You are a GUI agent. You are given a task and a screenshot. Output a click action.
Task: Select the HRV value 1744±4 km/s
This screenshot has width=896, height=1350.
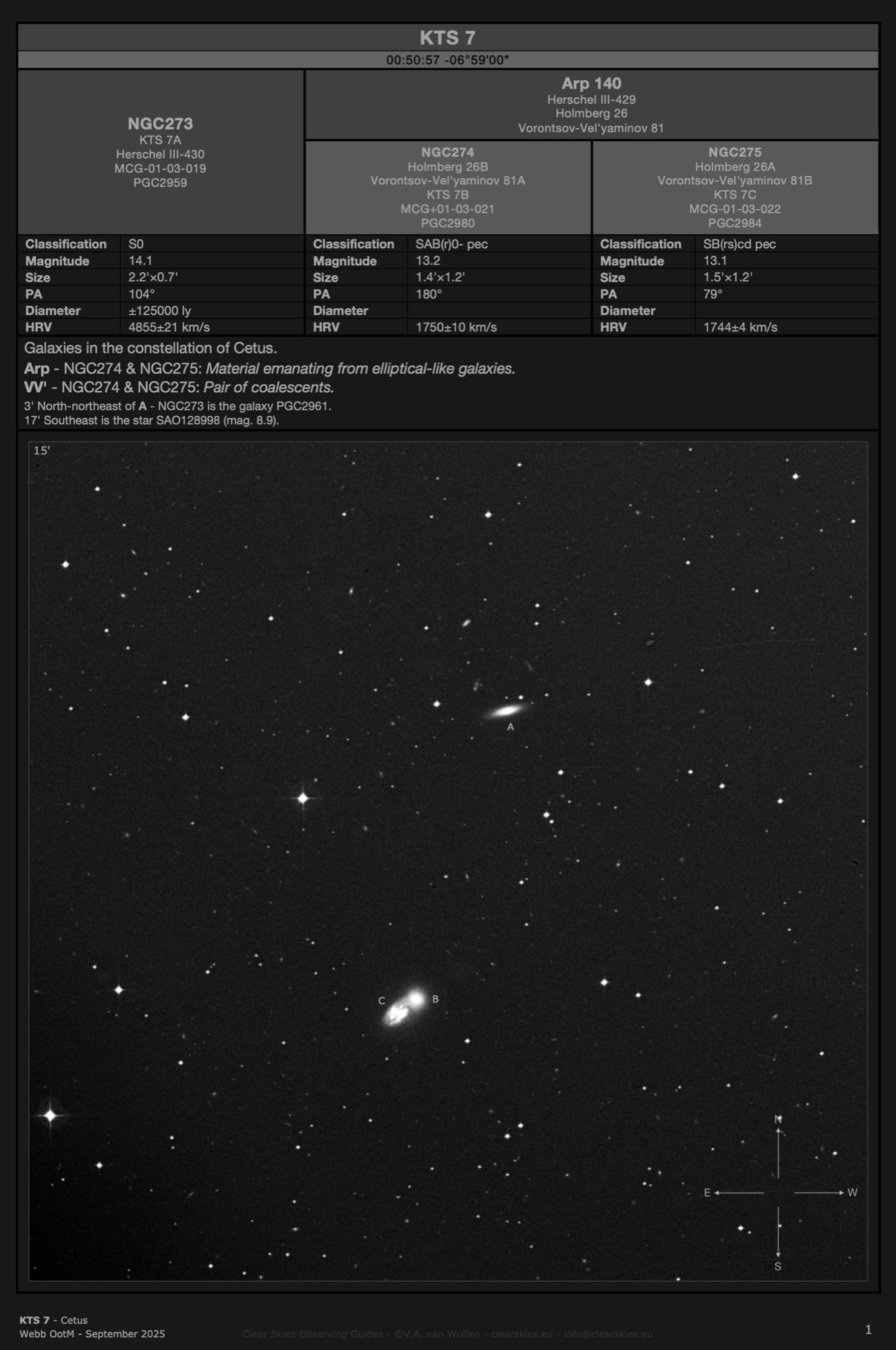[x=740, y=327]
